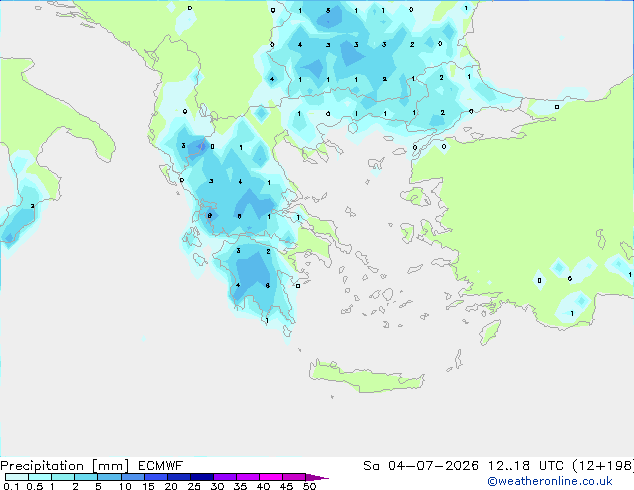Screen dimensions: 634x490
Task: Click the '50' legend scale label
Action: click(309, 486)
